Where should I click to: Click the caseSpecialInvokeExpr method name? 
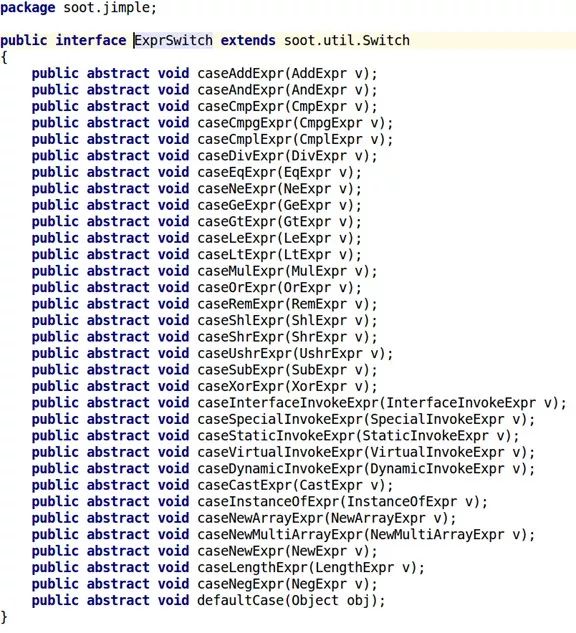click(280, 419)
